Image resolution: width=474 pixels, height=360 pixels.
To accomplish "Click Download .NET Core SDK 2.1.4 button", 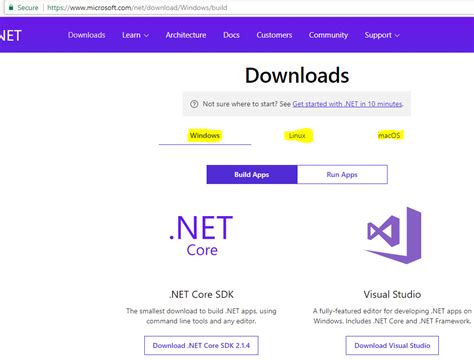I will (x=201, y=345).
